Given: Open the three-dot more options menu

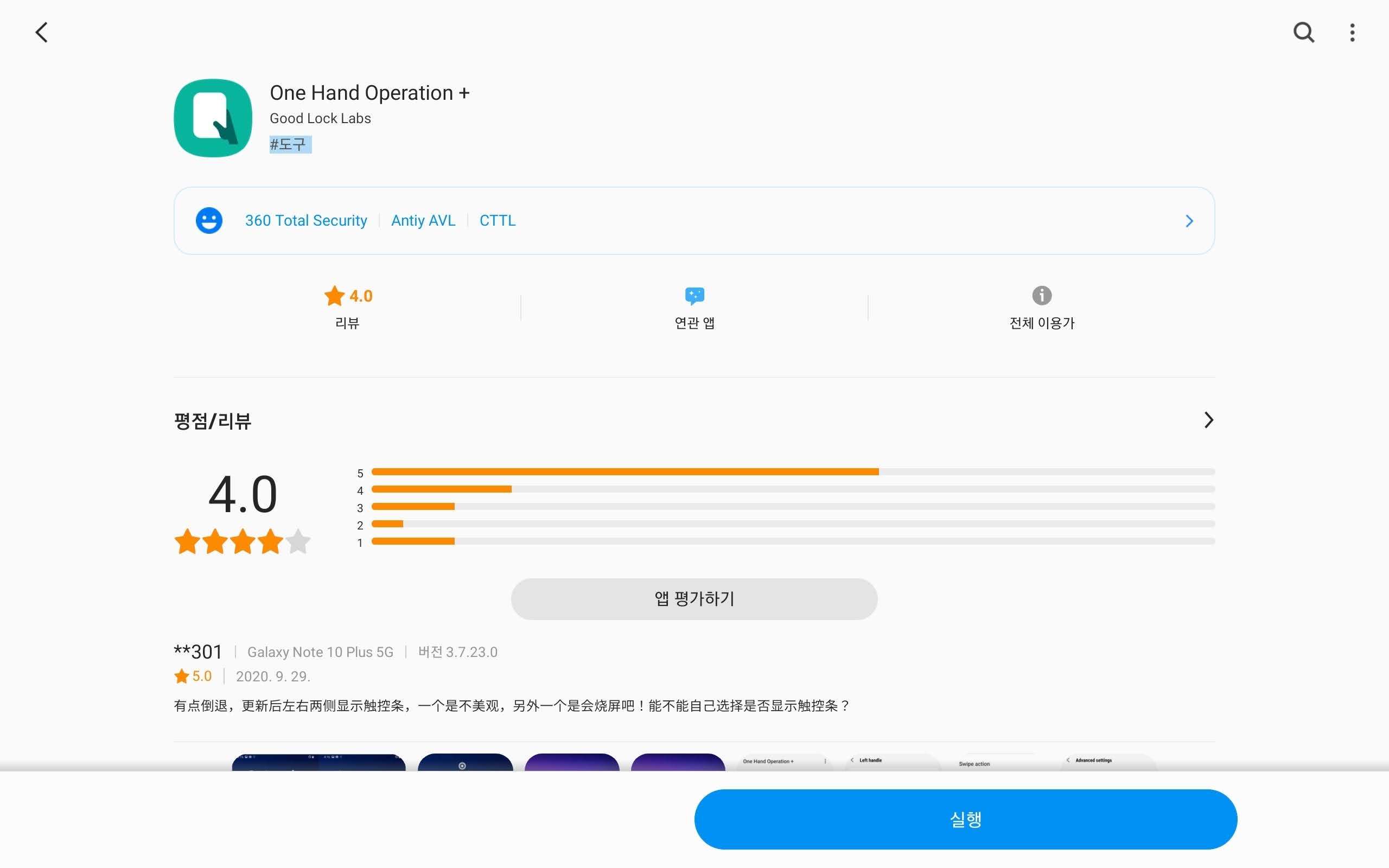Looking at the screenshot, I should pyautogui.click(x=1352, y=33).
